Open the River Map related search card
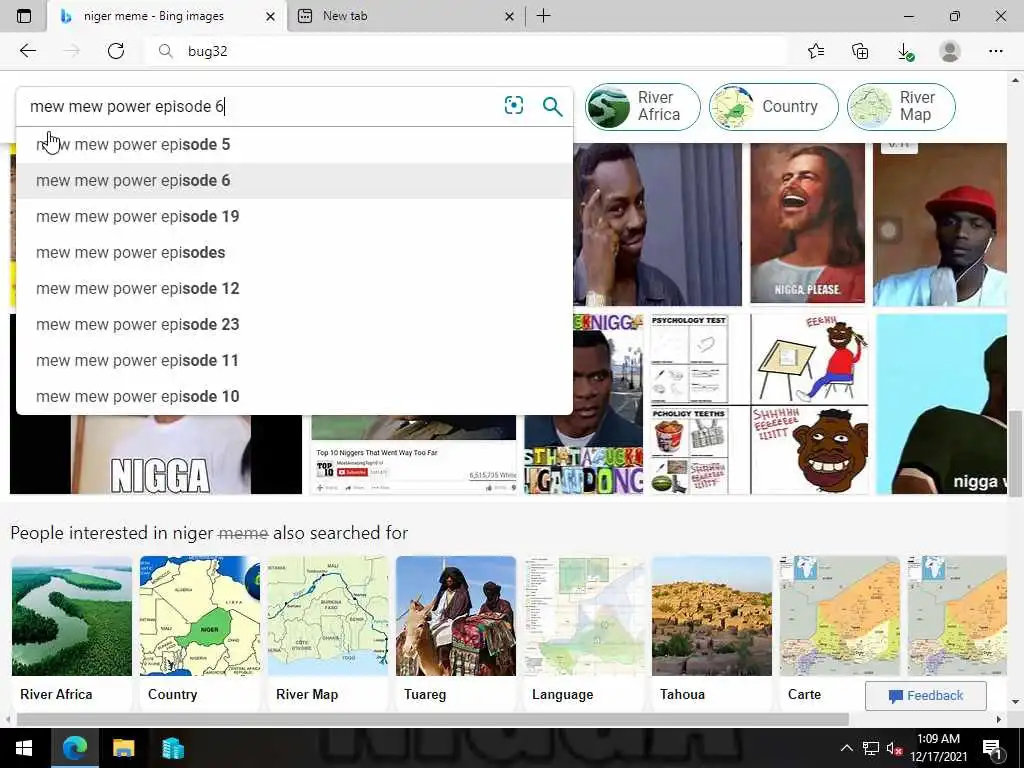Screen dimensions: 1024x768 (328, 631)
